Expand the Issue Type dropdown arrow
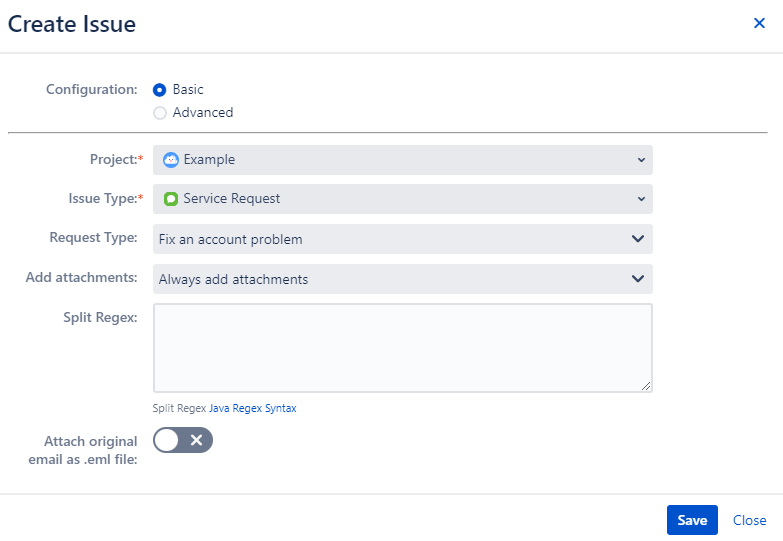783x541 pixels. click(641, 199)
